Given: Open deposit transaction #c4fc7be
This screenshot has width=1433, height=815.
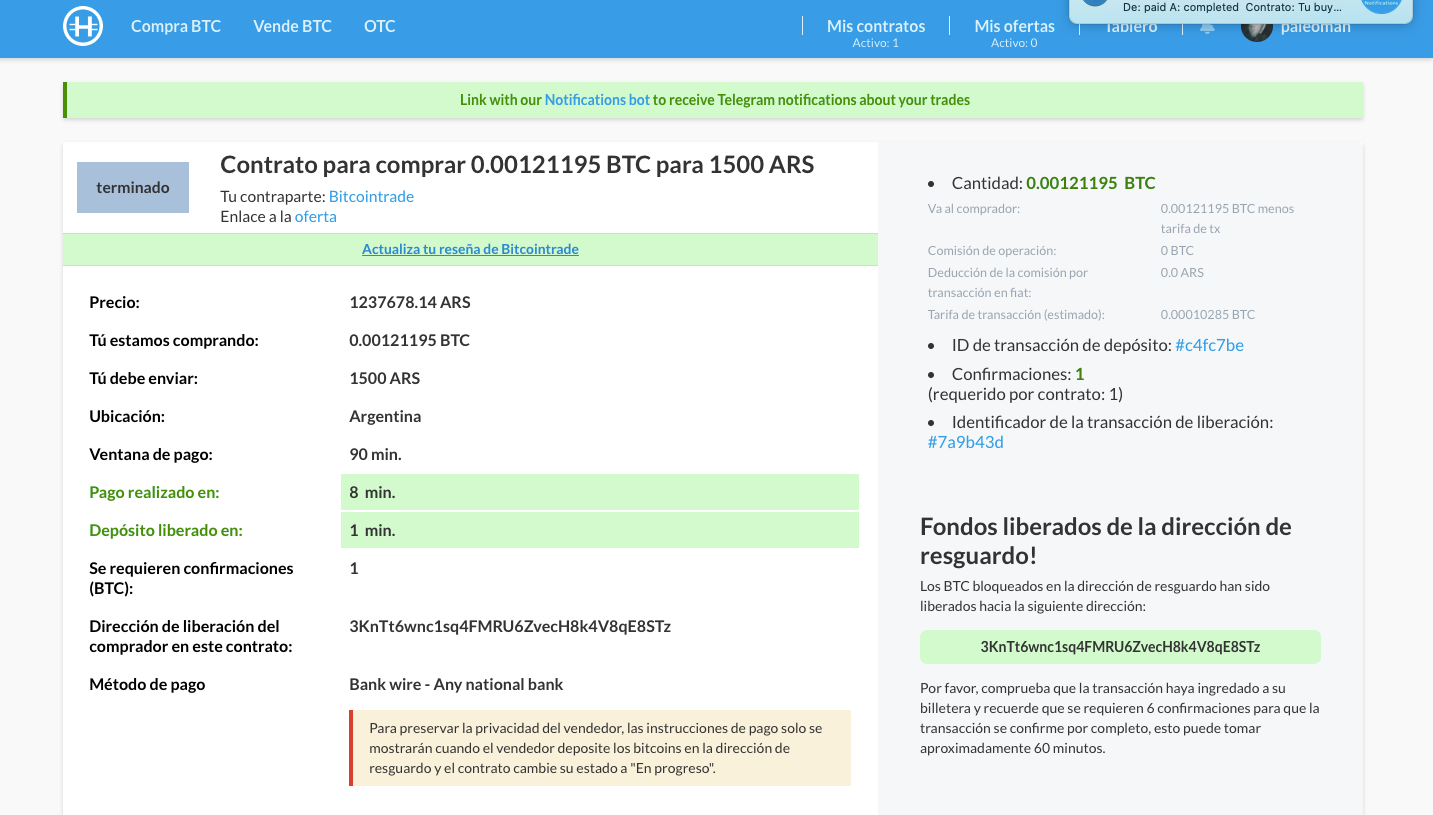Looking at the screenshot, I should pyautogui.click(x=1209, y=345).
